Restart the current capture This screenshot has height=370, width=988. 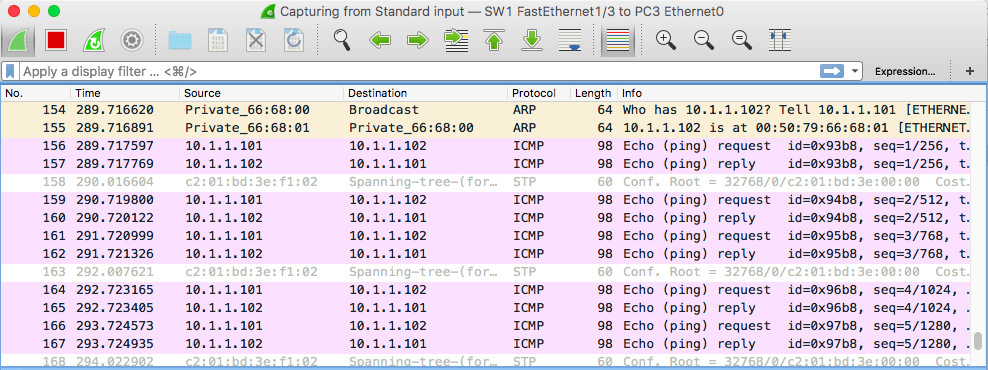[x=93, y=40]
